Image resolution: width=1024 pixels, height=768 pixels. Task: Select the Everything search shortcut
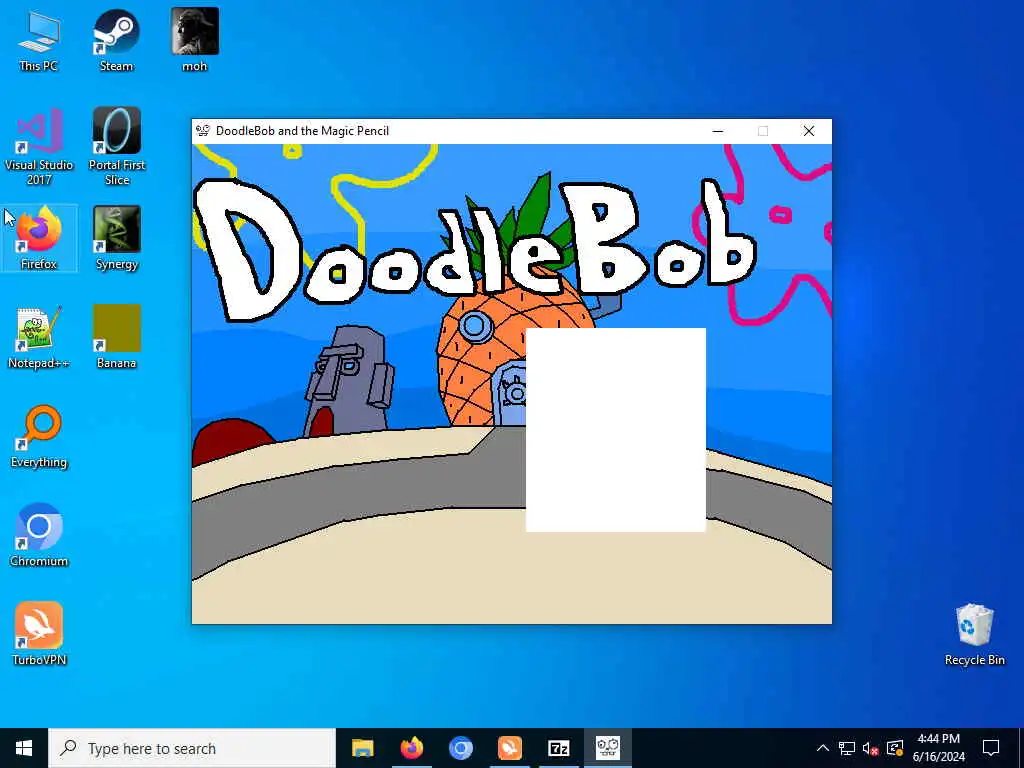pyautogui.click(x=39, y=436)
